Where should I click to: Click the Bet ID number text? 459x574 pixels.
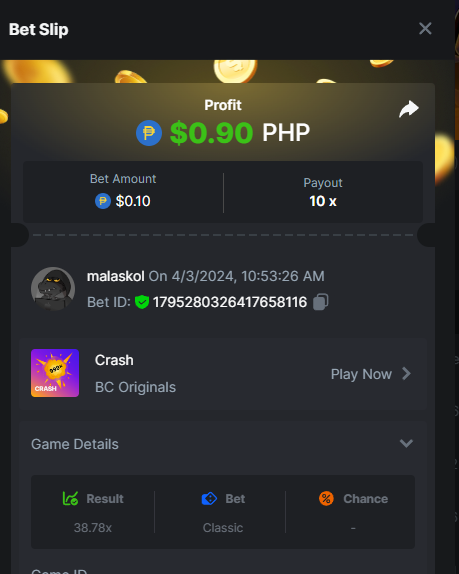point(230,302)
